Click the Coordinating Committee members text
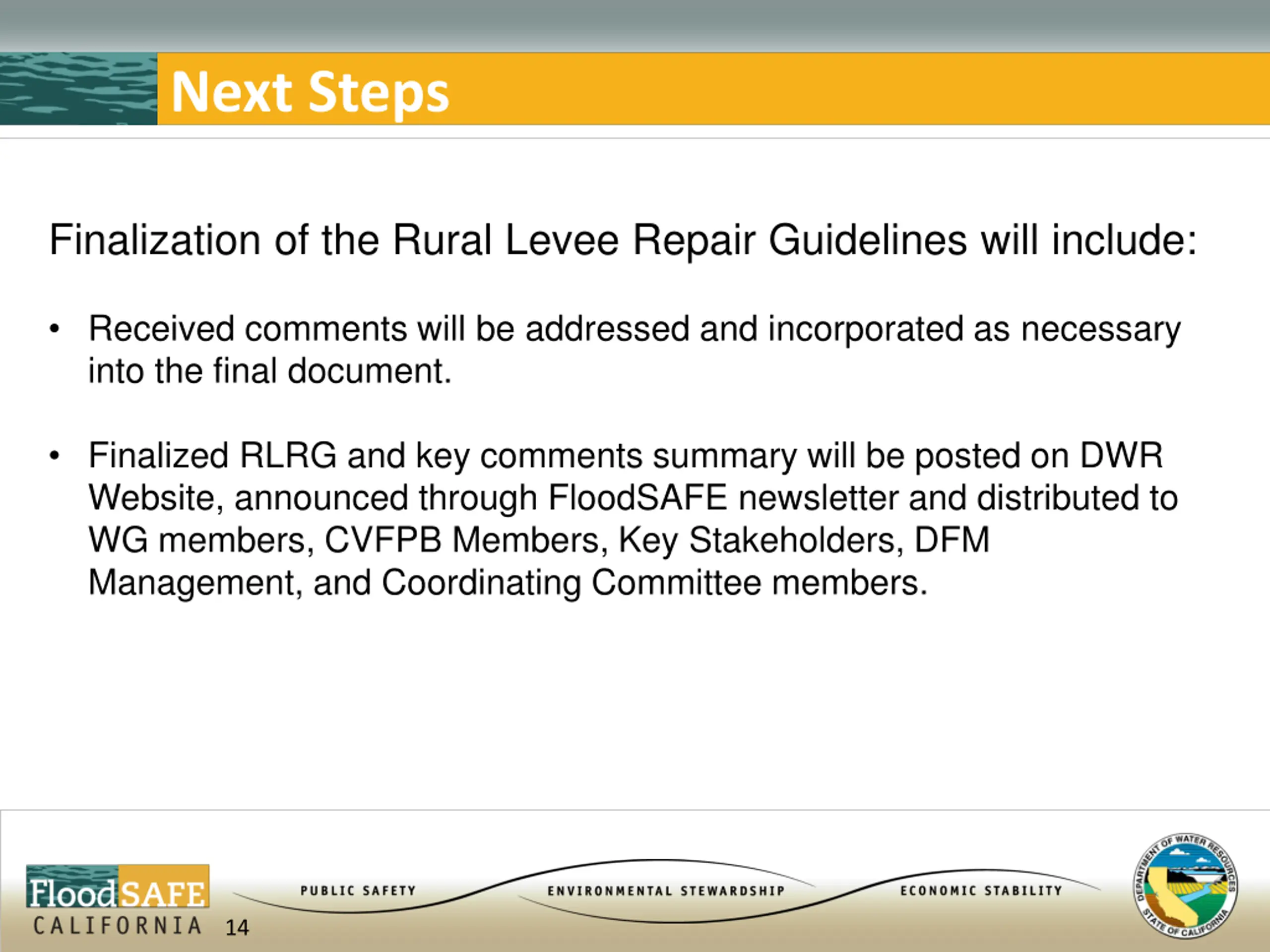The width and height of the screenshot is (1270, 952). [654, 583]
